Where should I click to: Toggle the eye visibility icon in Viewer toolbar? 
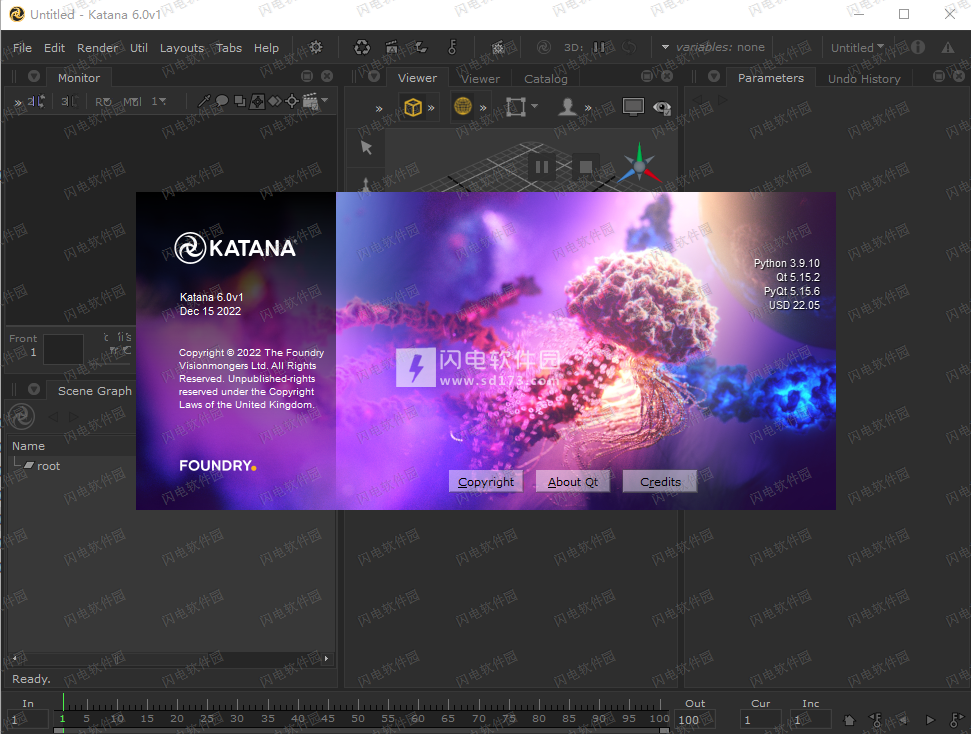661,107
